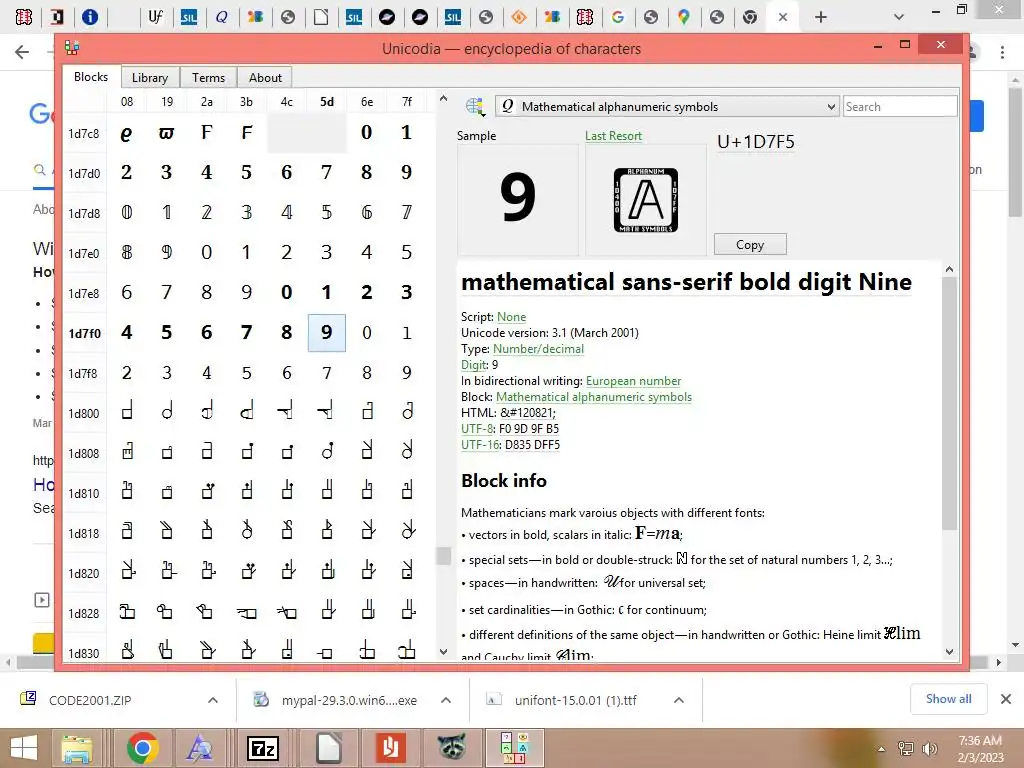Click character grid scrollbar down arrow

[x=443, y=651]
